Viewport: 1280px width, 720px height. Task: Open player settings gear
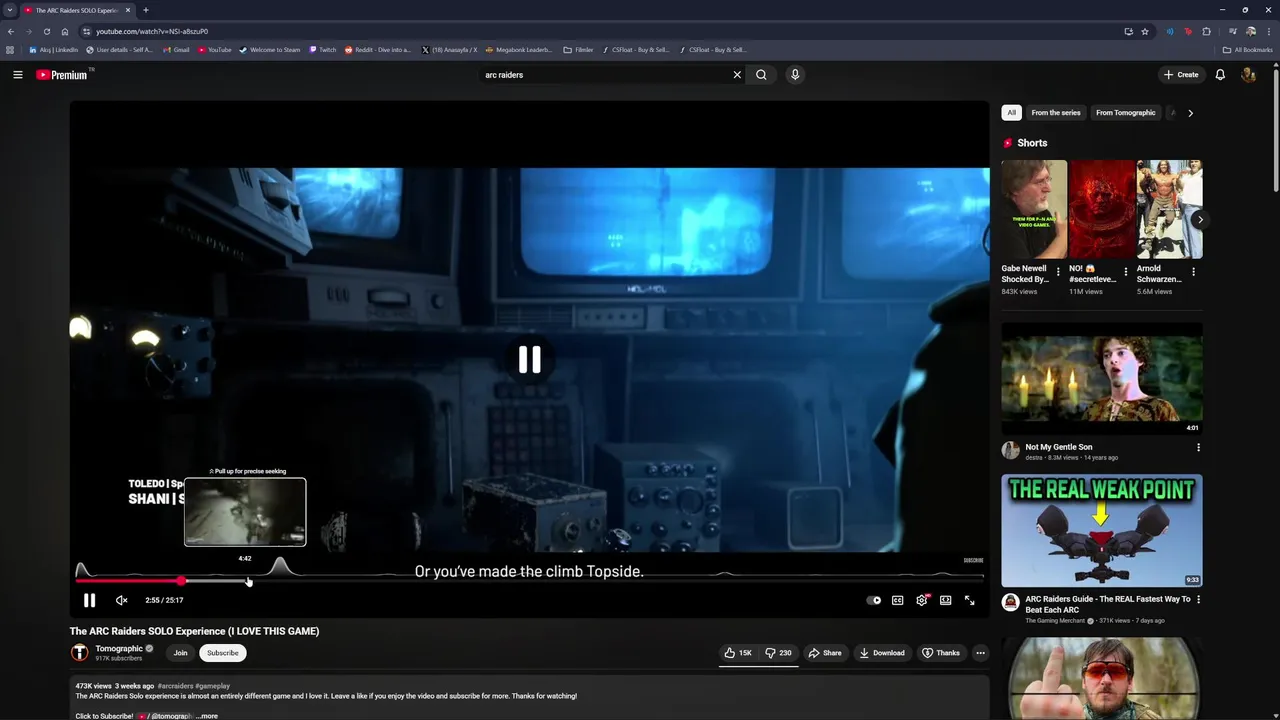click(x=921, y=600)
